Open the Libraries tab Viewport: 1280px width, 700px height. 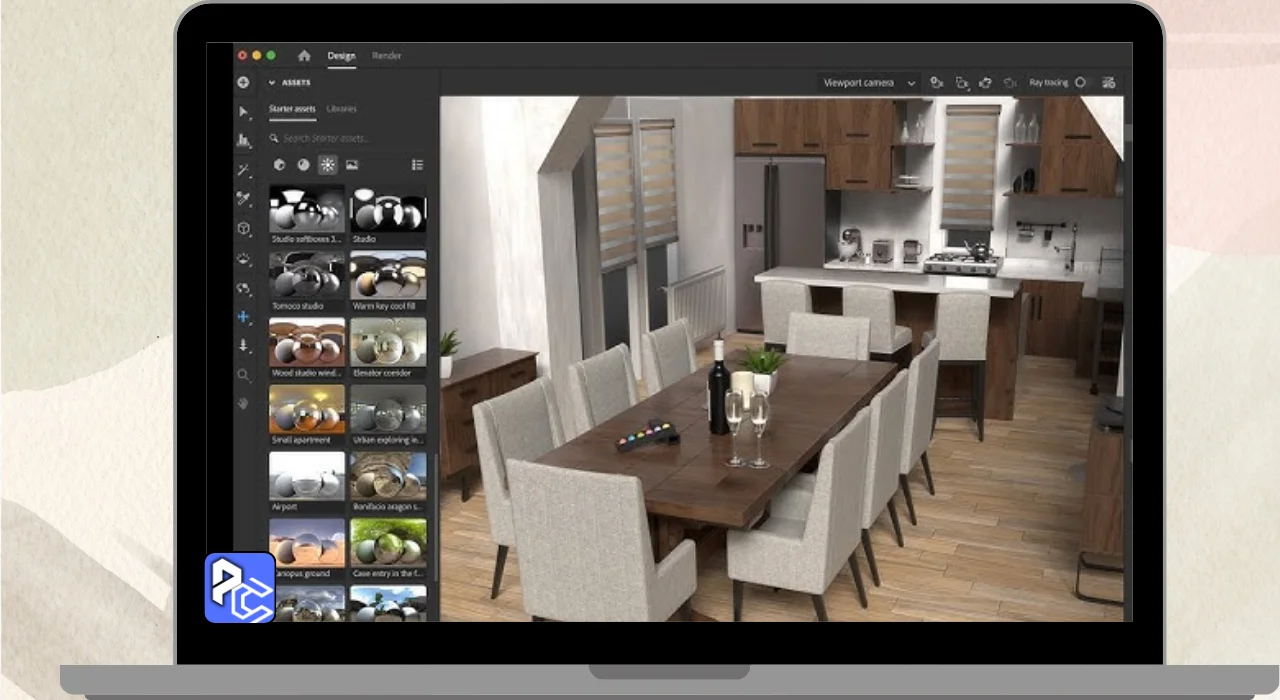tap(341, 109)
